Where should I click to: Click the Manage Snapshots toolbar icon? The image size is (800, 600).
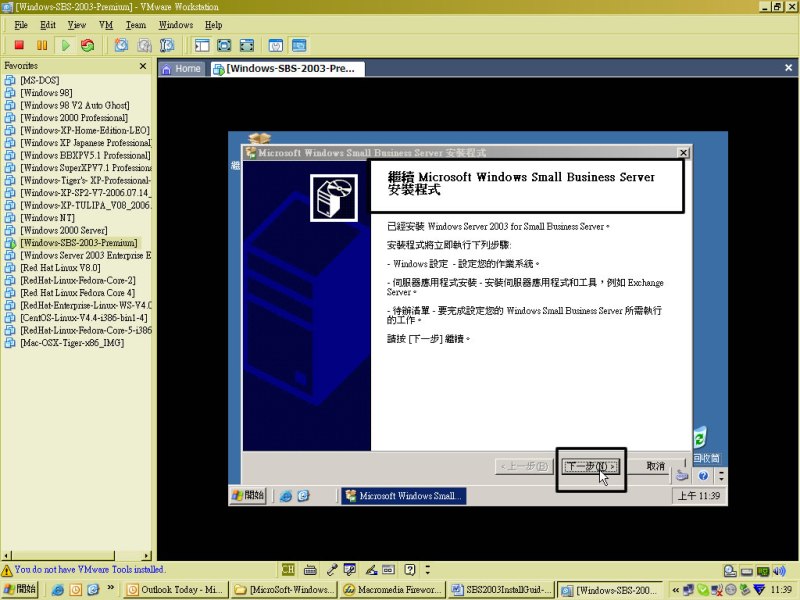[x=167, y=45]
